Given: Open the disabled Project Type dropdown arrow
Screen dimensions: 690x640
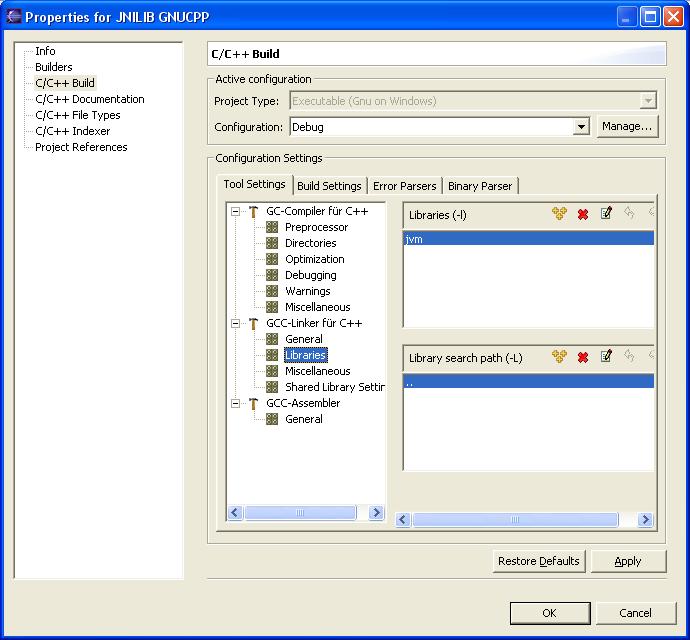Looking at the screenshot, I should (x=648, y=101).
